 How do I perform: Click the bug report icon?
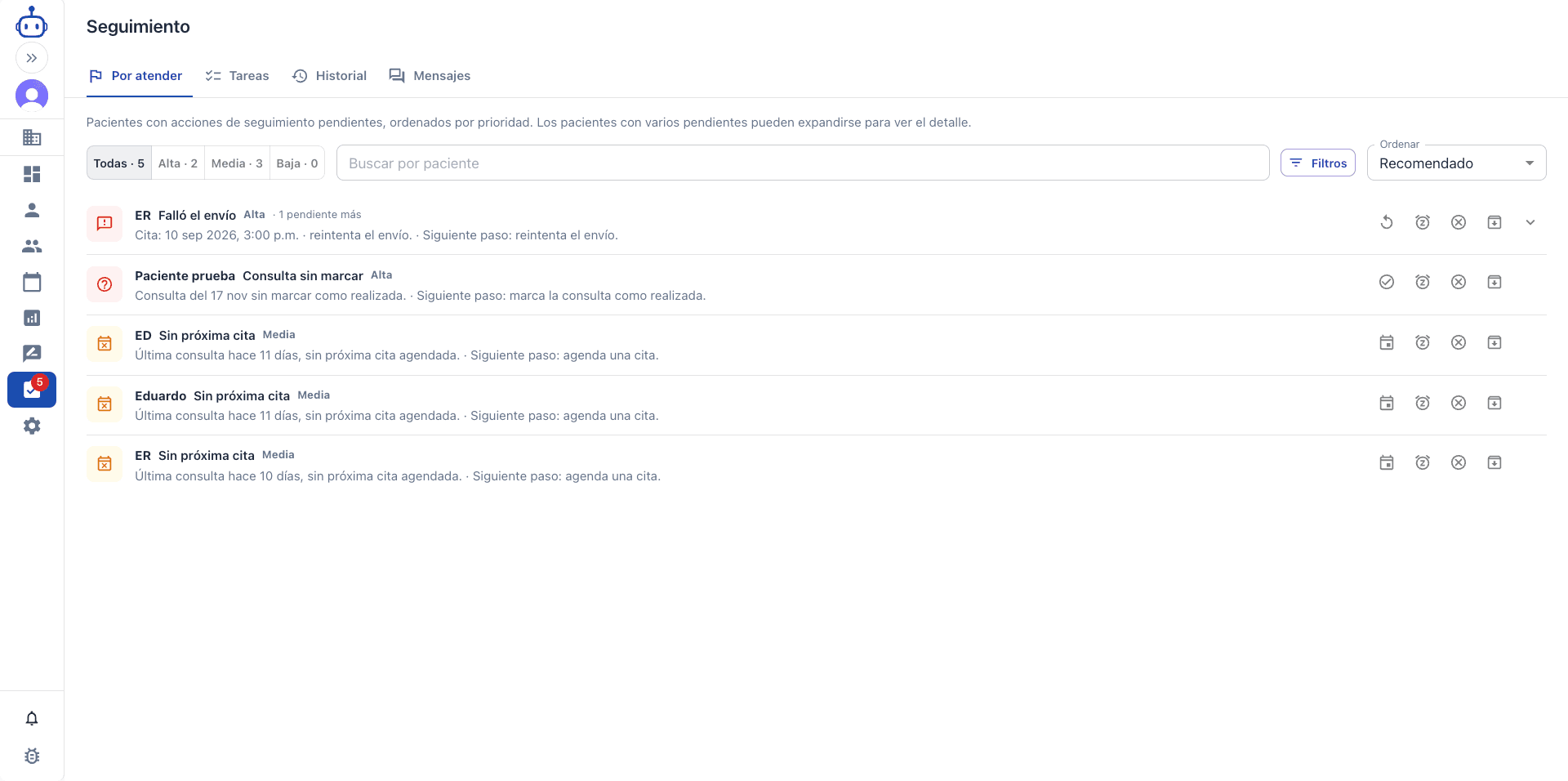[x=32, y=756]
